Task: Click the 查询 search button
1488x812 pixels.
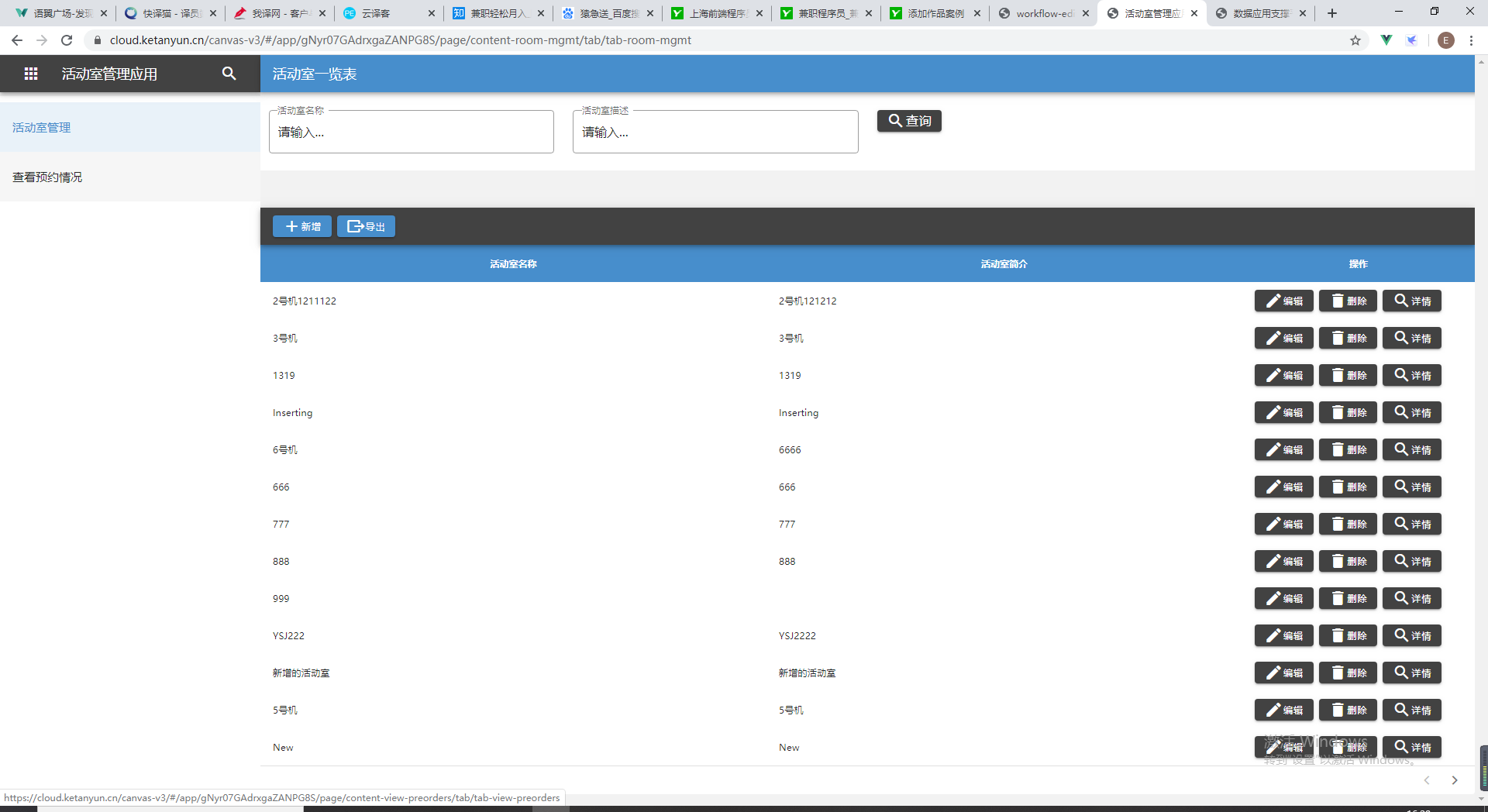Action: 909,121
